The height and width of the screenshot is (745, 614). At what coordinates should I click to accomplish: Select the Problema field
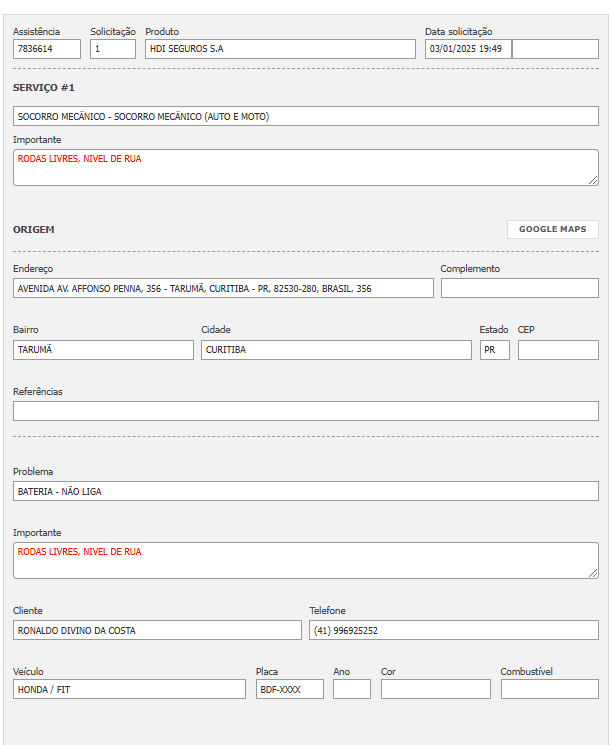tap(305, 491)
